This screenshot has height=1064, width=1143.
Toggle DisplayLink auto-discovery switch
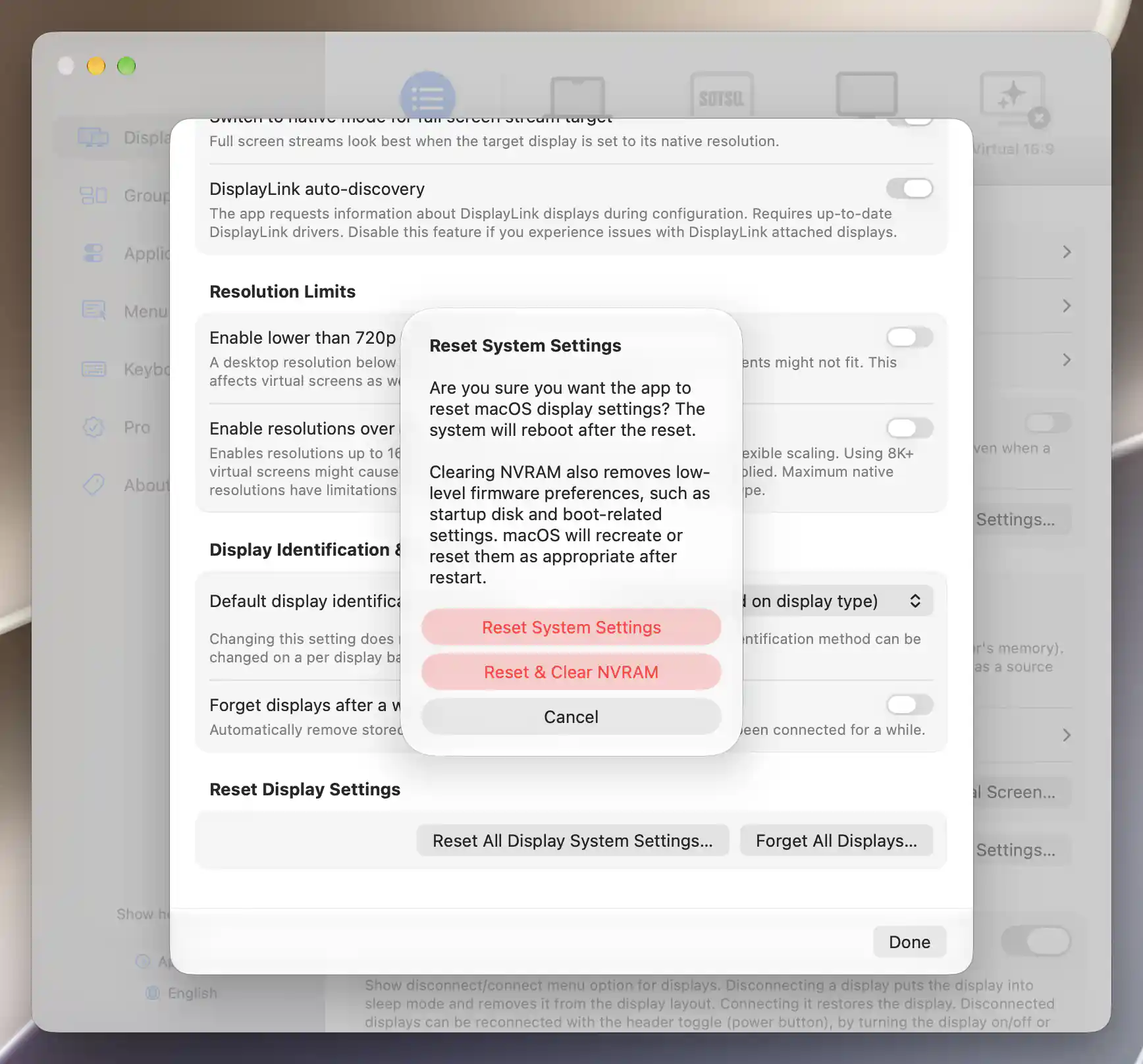click(x=909, y=188)
